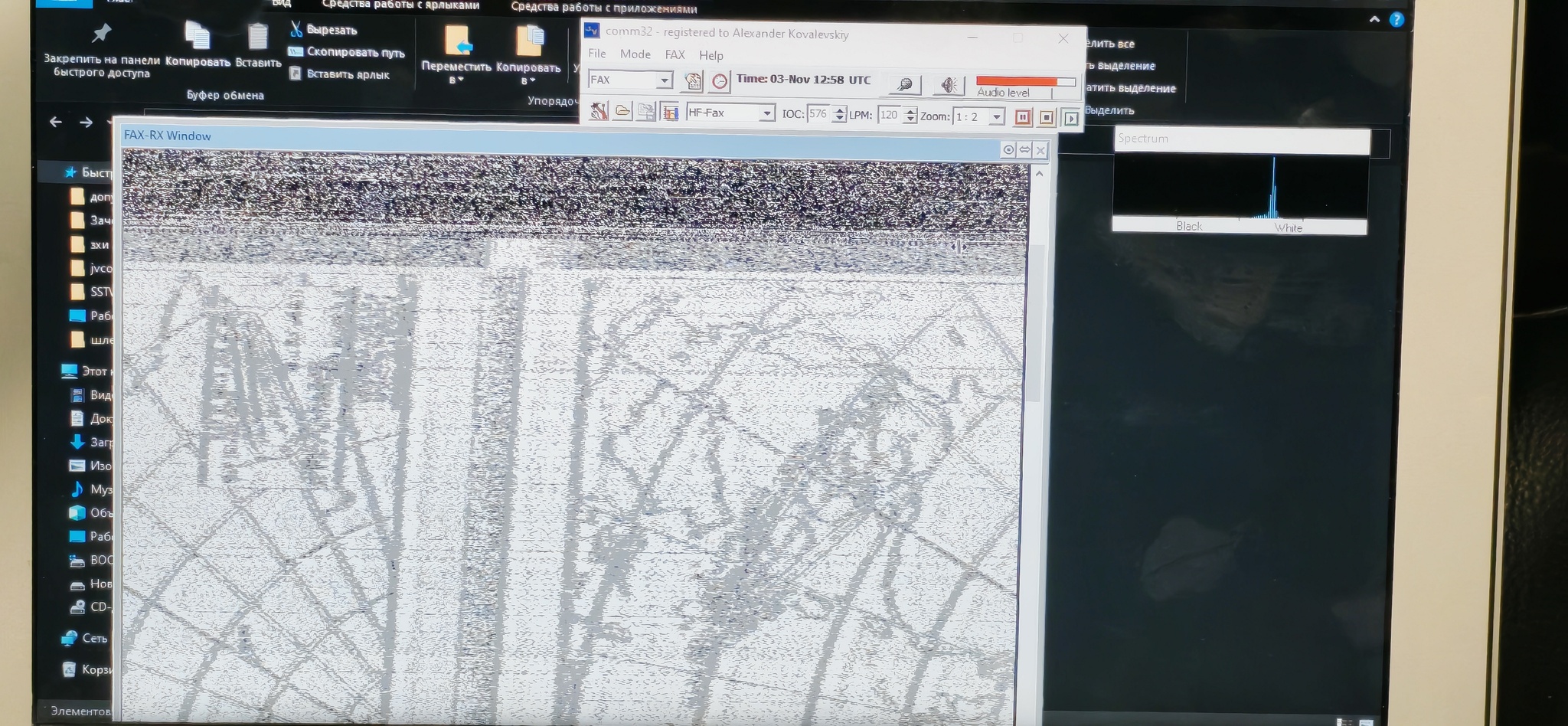Open the FAX menu in comm32

click(x=675, y=54)
